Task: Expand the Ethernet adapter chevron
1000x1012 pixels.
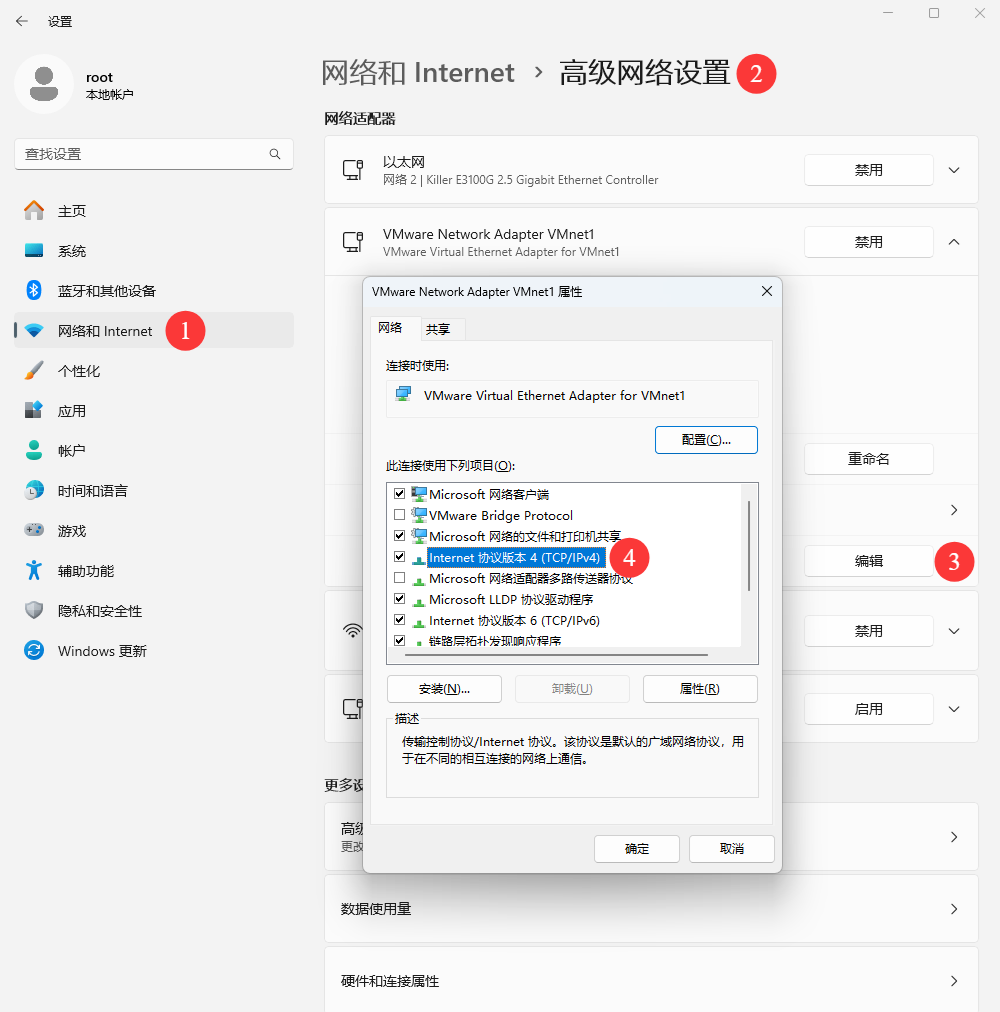Action: (x=954, y=170)
